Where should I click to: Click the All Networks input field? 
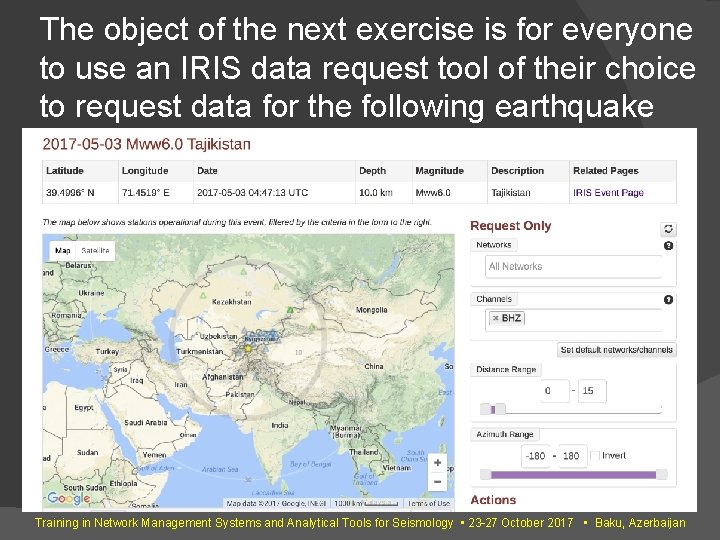(573, 266)
